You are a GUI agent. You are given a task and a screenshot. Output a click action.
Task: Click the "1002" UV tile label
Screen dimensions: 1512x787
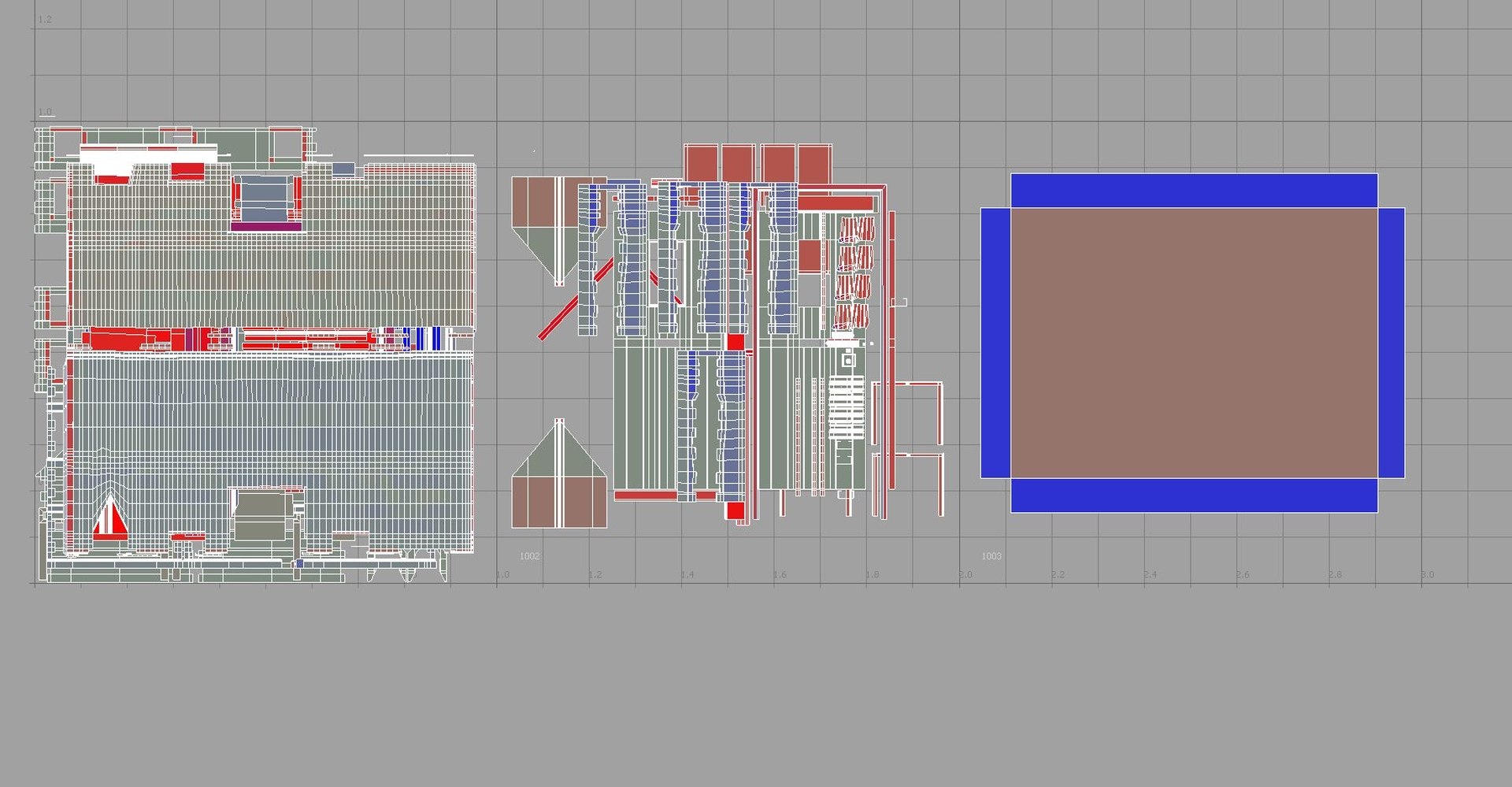(x=529, y=556)
